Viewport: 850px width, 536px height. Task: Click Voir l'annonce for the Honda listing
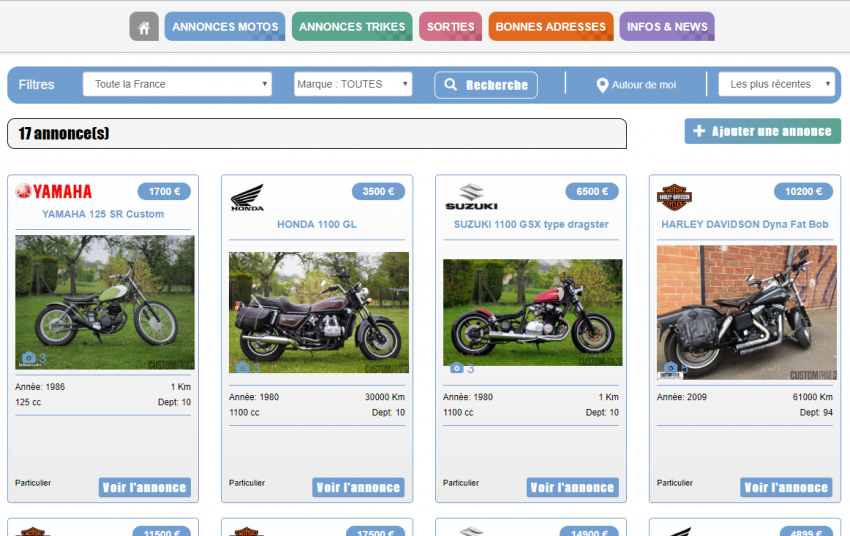coord(358,487)
